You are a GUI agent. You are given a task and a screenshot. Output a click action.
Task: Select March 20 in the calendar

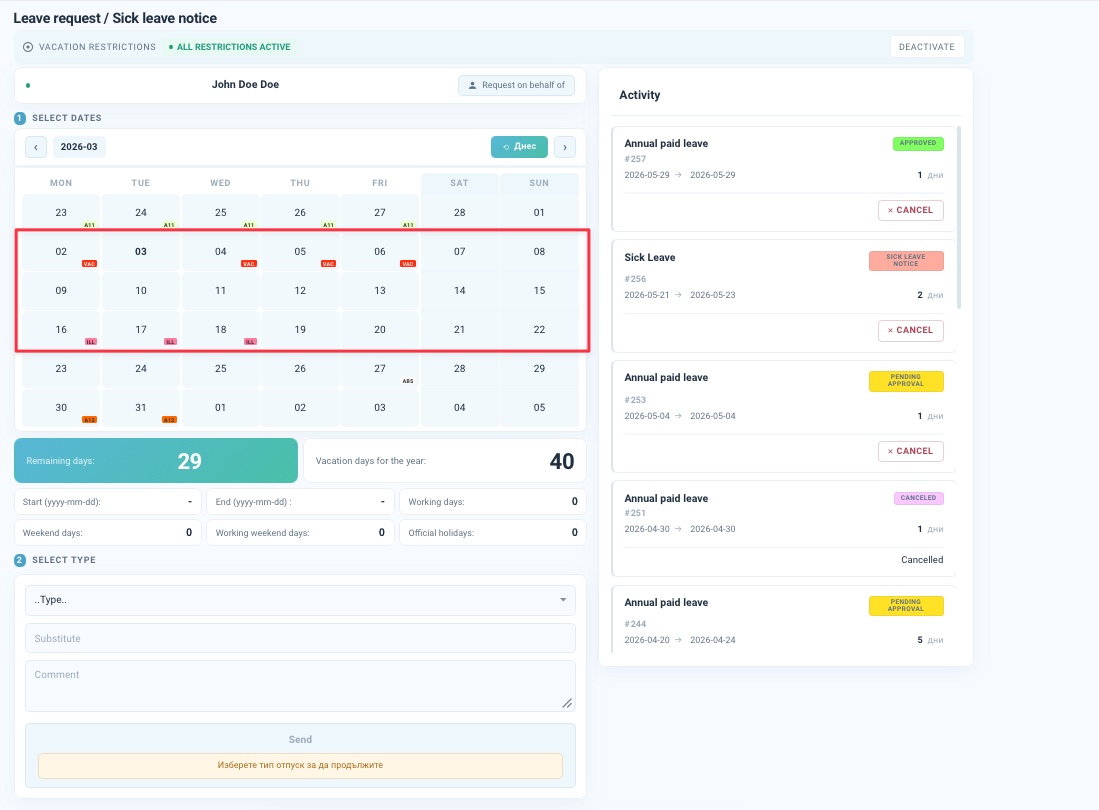coord(380,329)
